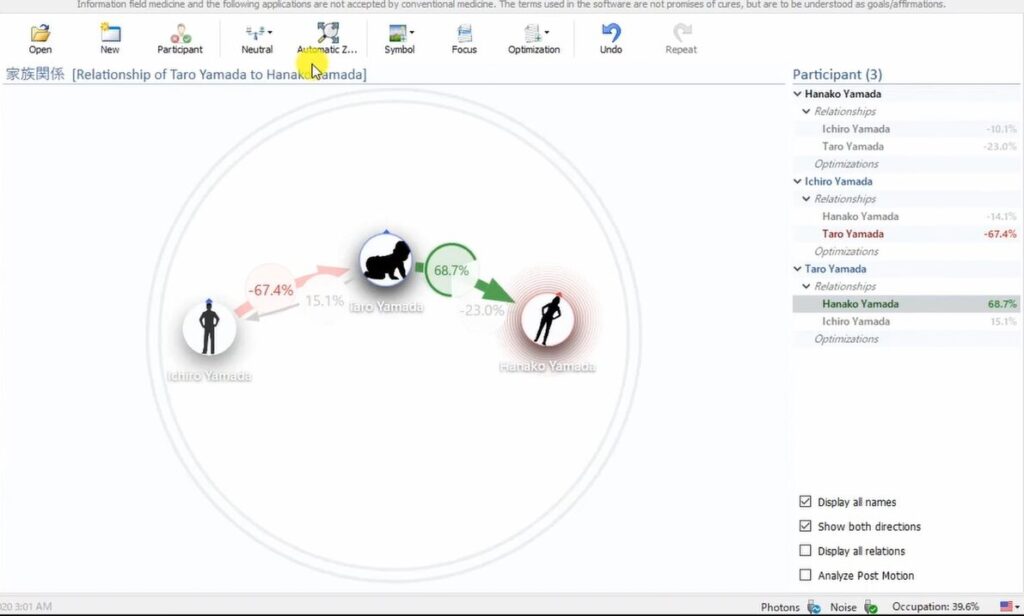Click the Neutral toolbar icon
The width and height of the screenshot is (1024, 616).
pos(256,34)
